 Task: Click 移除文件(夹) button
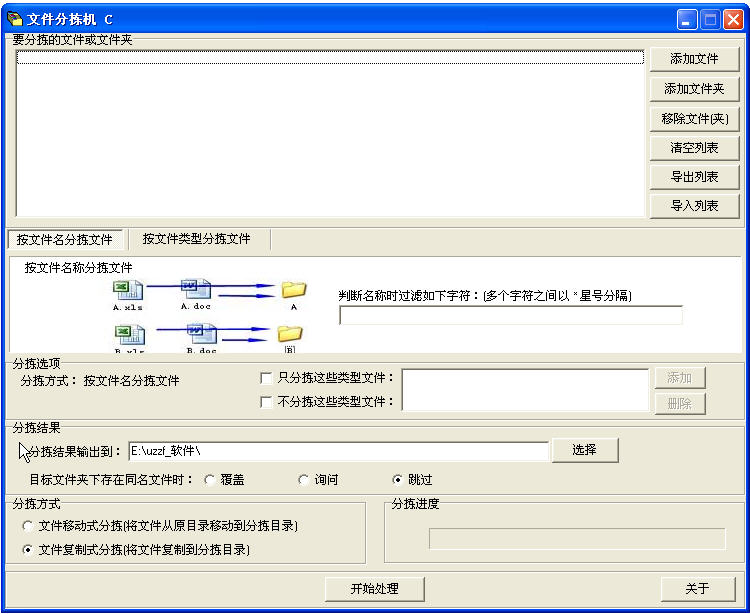pos(694,118)
